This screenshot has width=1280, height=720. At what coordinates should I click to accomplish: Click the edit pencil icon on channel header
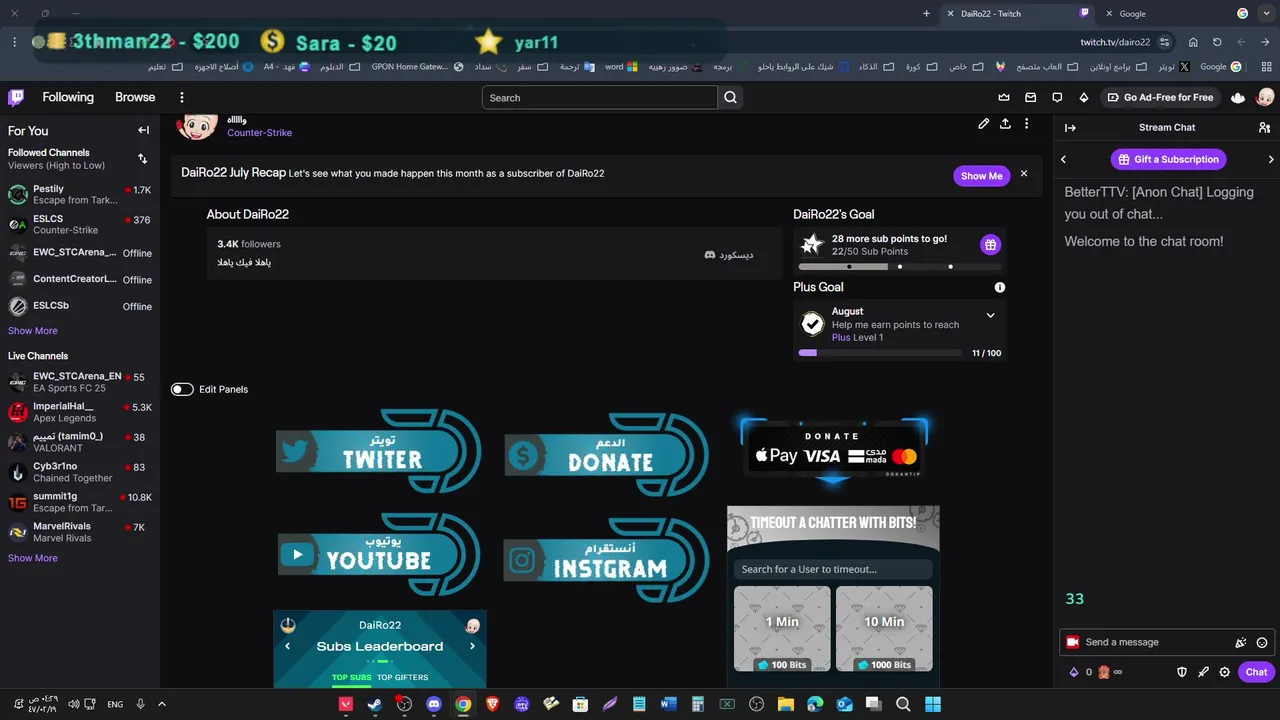(984, 124)
